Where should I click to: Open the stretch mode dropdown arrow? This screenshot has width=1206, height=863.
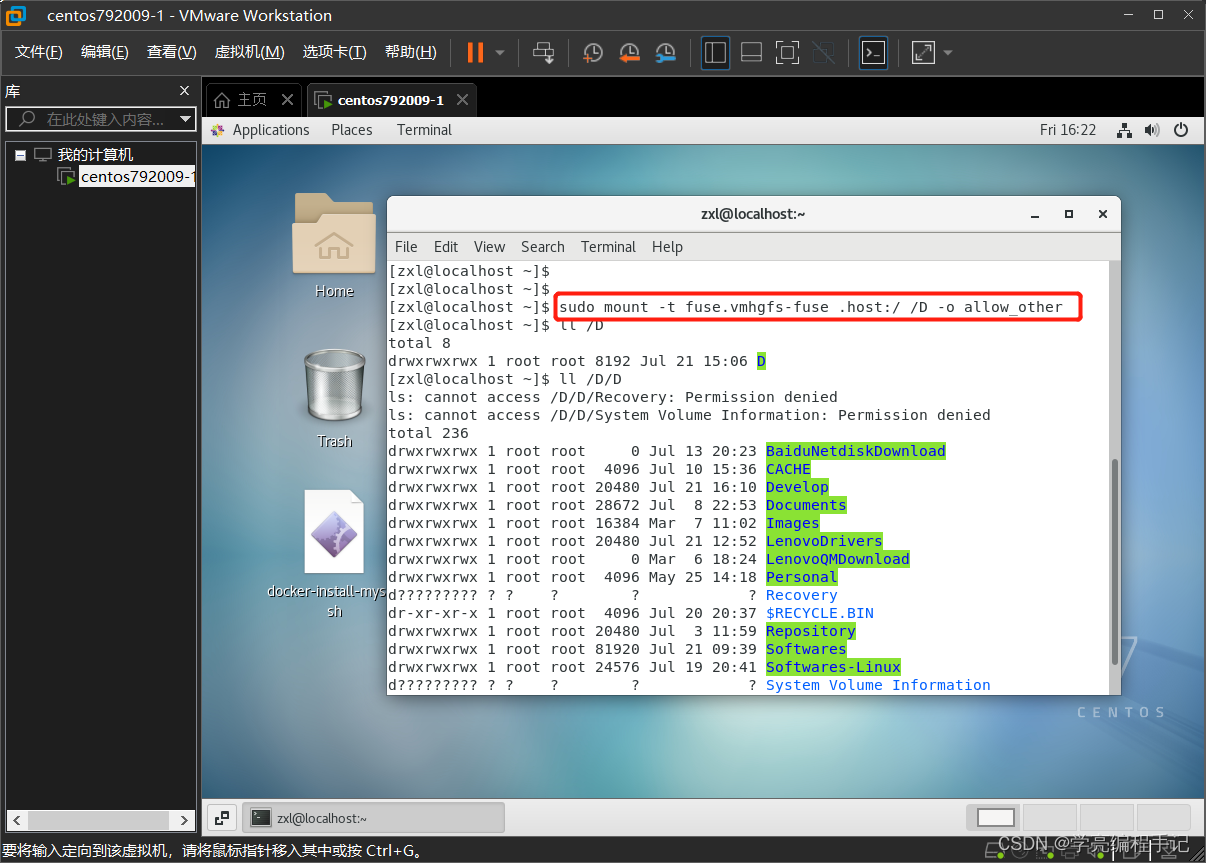click(947, 52)
